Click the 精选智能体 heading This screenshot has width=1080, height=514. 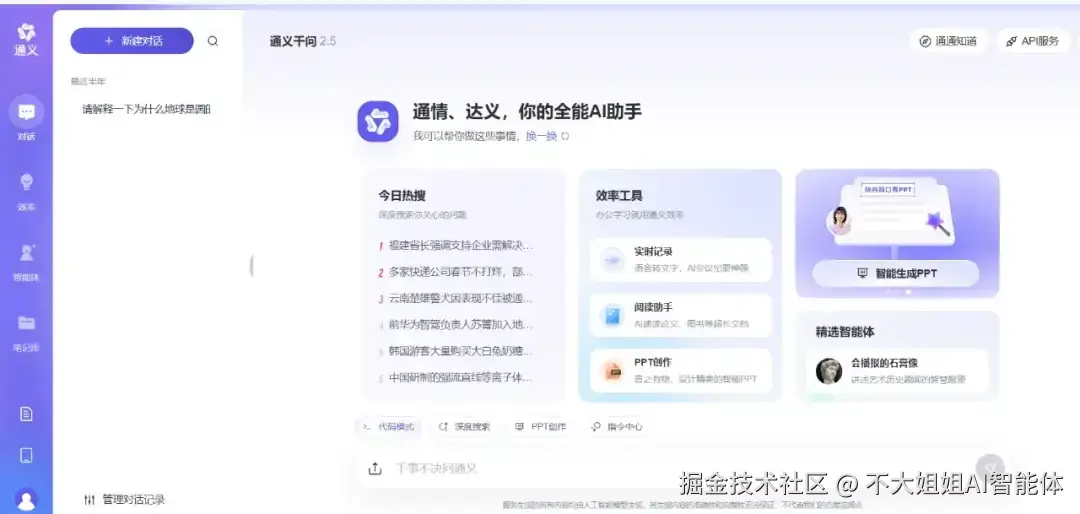(845, 332)
